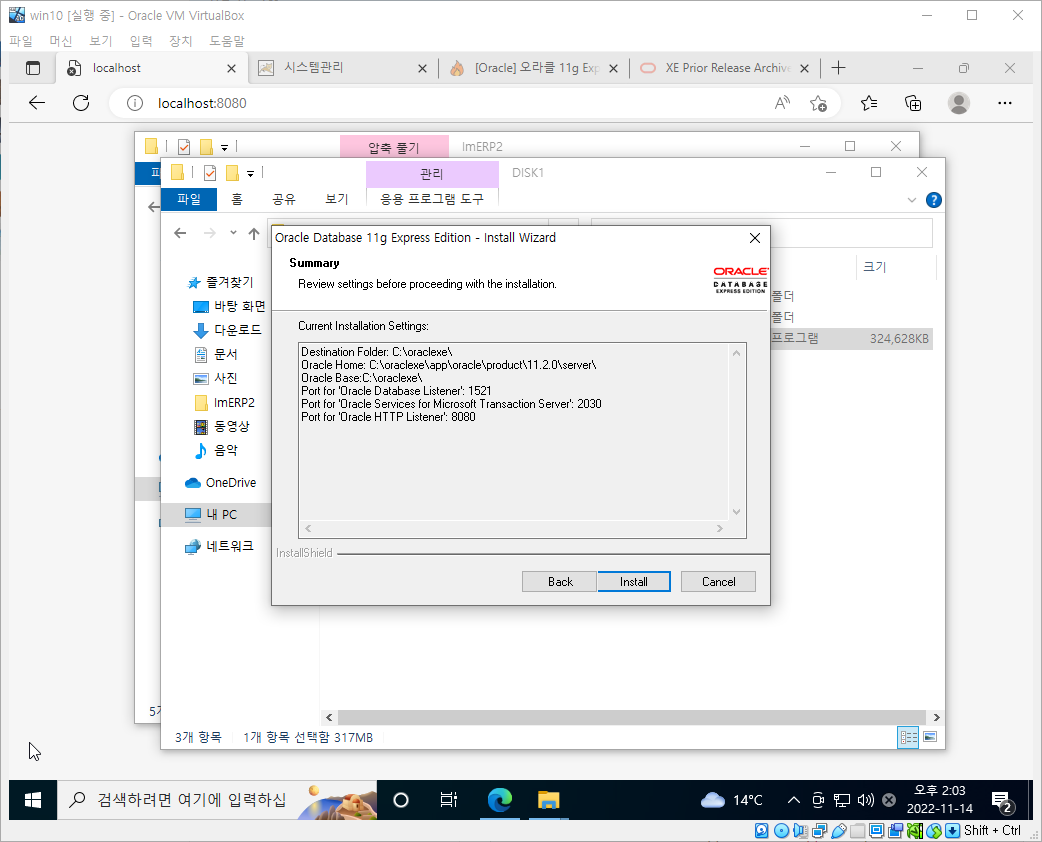Open site information icon in address bar

[135, 103]
